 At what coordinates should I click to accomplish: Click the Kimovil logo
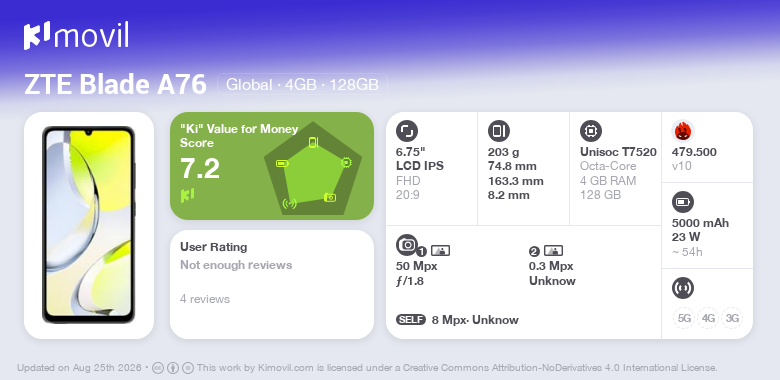(x=76, y=36)
